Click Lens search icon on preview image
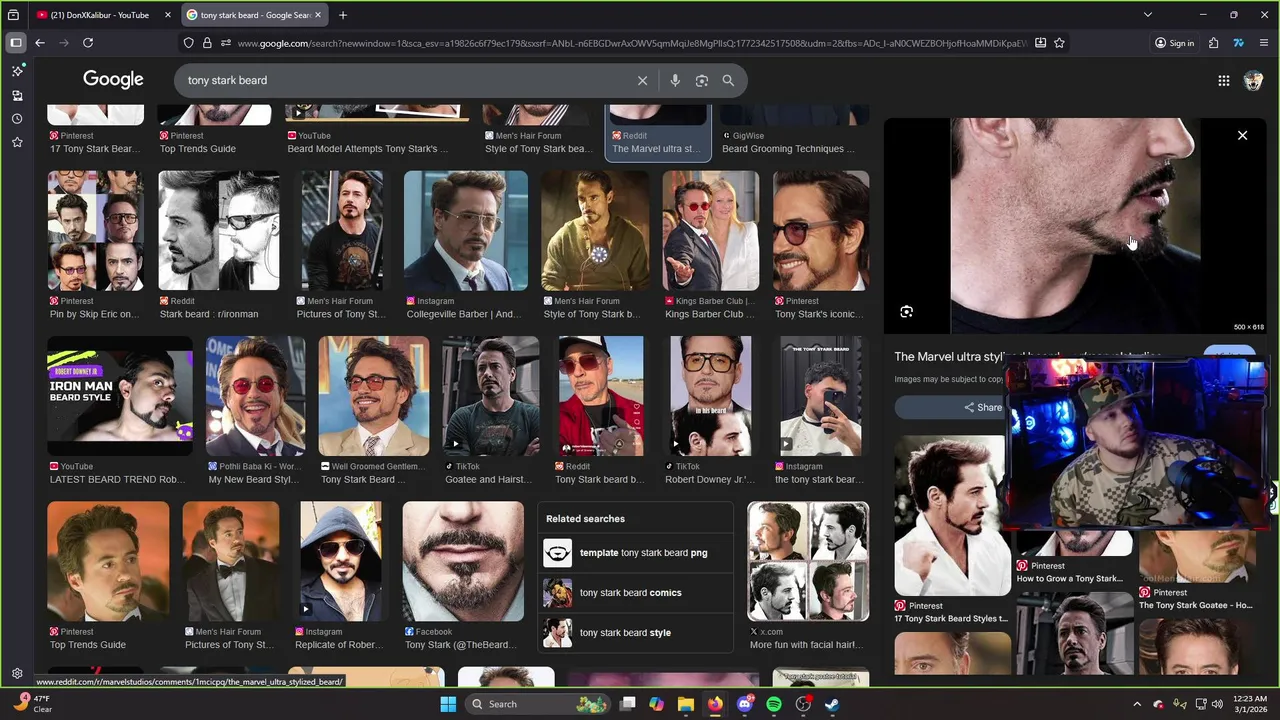 906,312
